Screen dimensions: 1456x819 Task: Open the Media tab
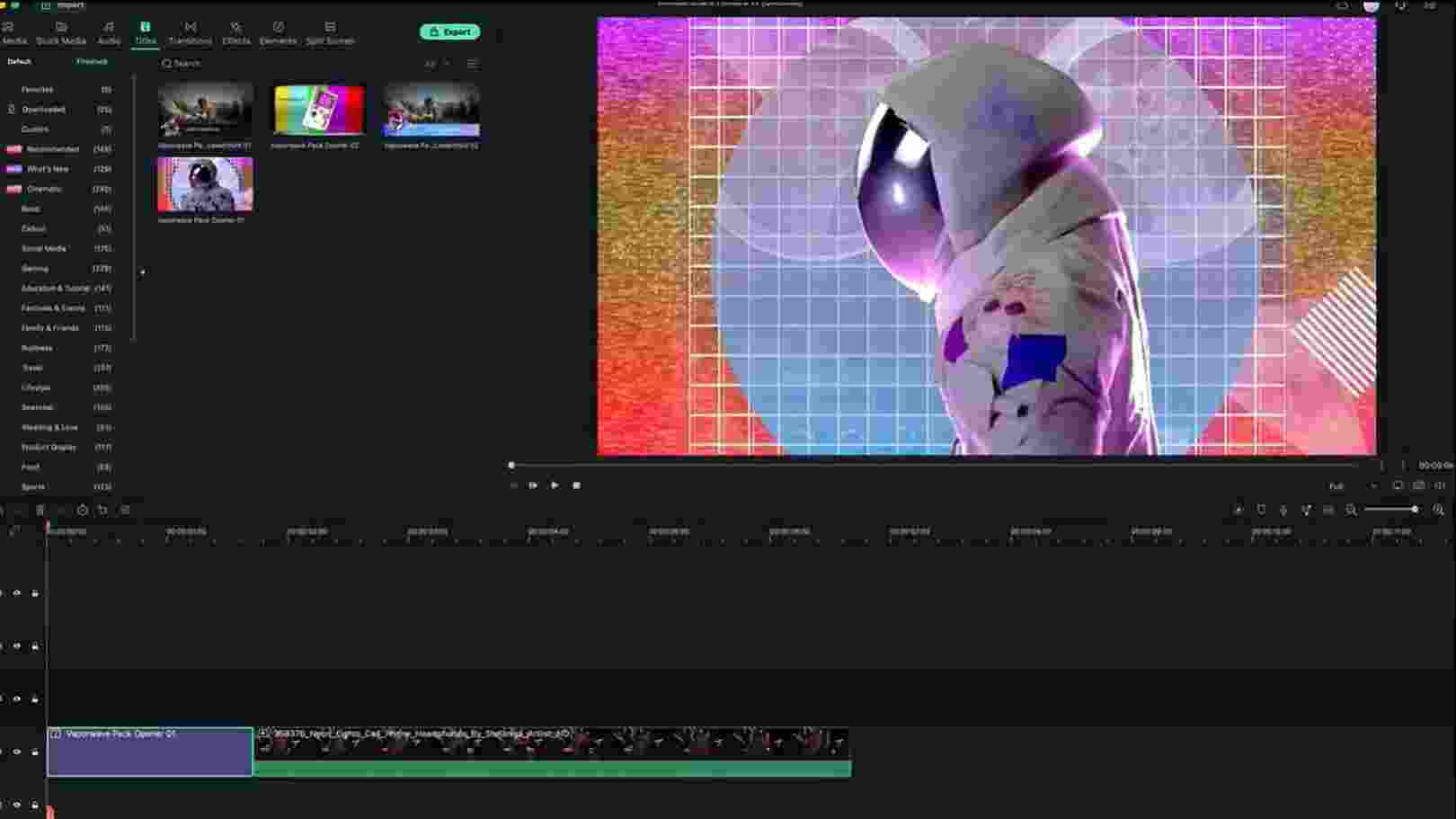click(13, 33)
